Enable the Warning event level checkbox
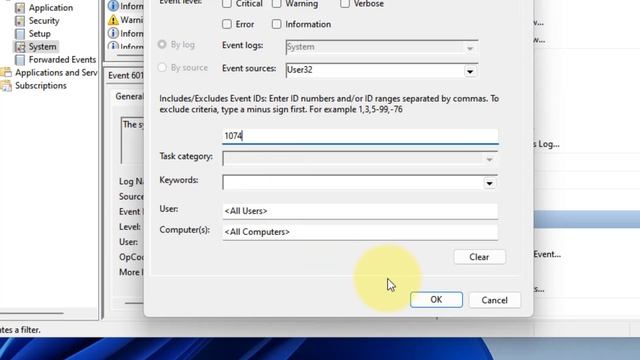The width and height of the screenshot is (640, 360). (277, 4)
